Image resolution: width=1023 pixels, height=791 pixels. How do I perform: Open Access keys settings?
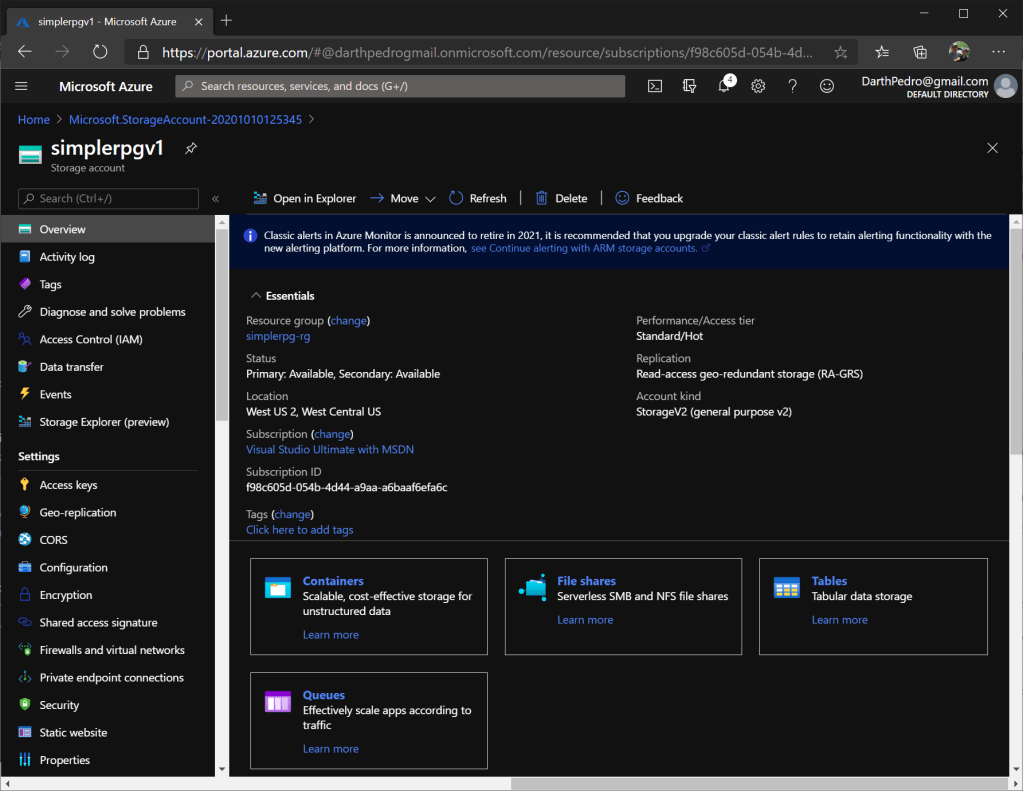click(68, 485)
